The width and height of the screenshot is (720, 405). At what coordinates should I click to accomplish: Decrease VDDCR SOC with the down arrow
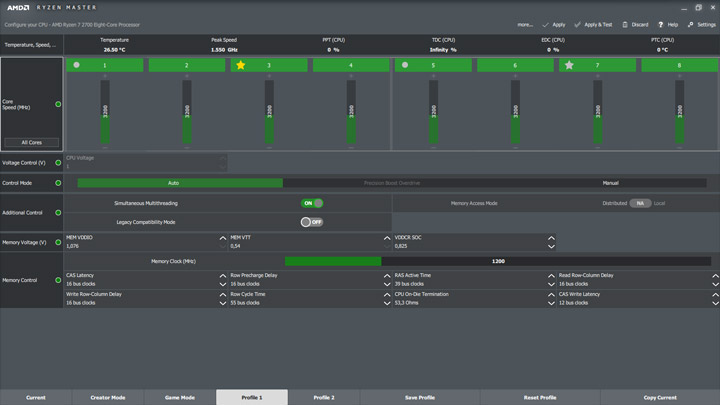point(551,247)
